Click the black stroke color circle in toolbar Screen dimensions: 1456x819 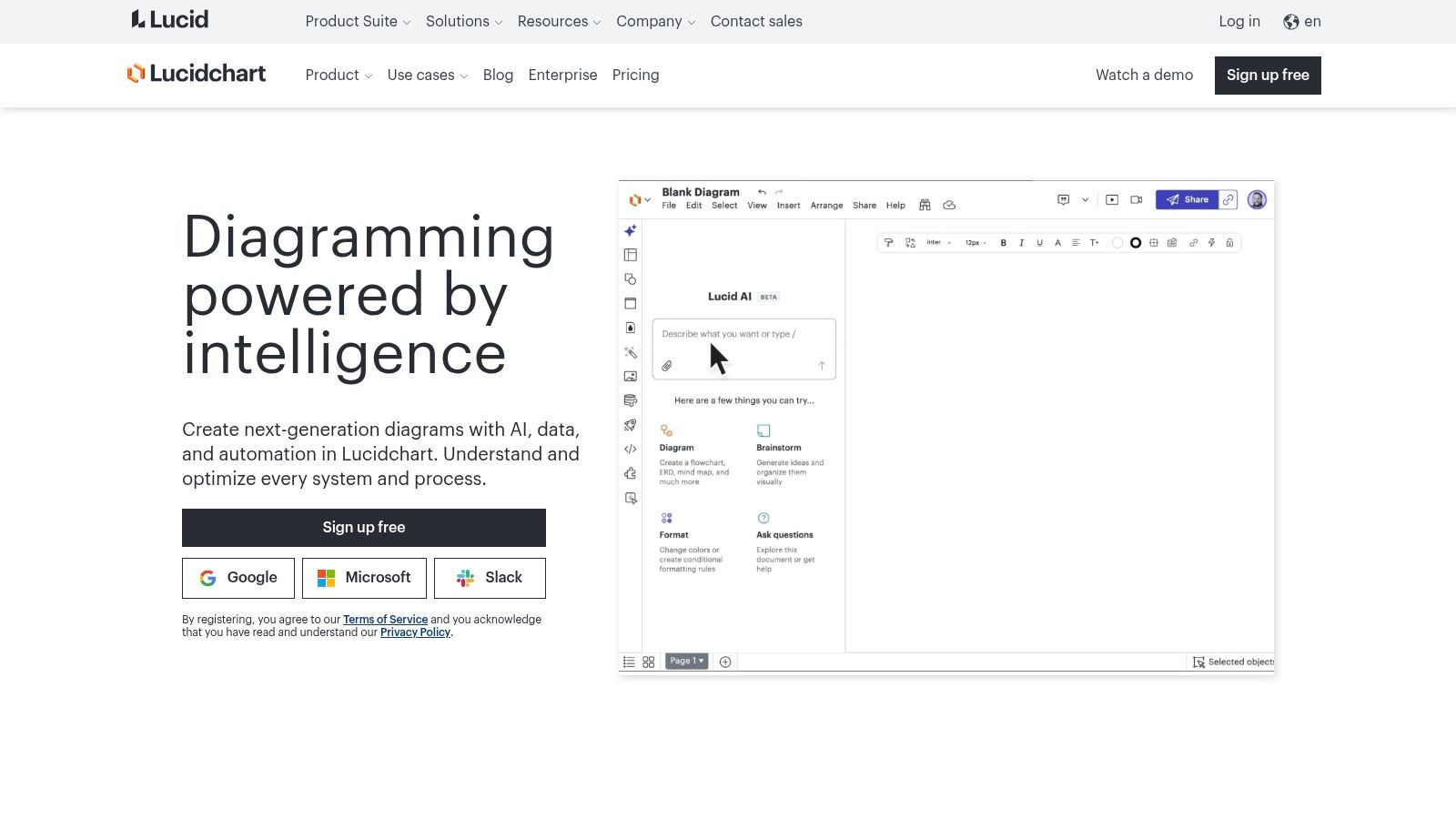(x=1135, y=243)
